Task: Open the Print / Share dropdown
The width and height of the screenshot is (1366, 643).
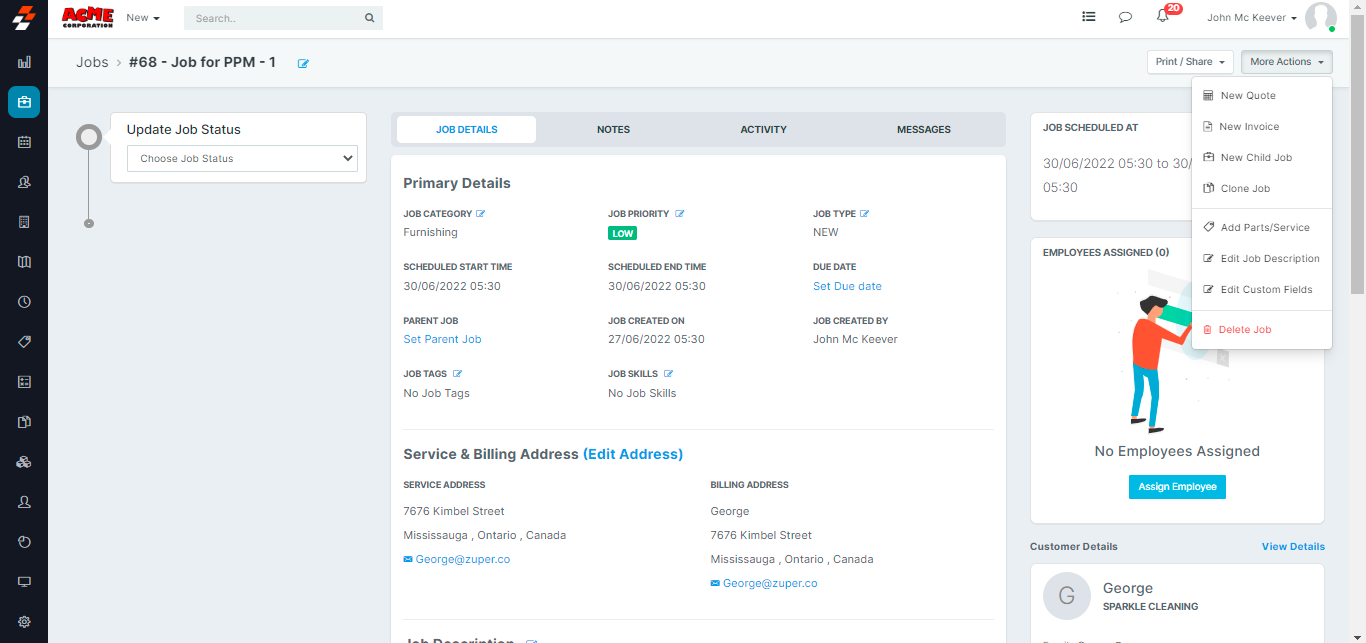Action: (x=1190, y=62)
